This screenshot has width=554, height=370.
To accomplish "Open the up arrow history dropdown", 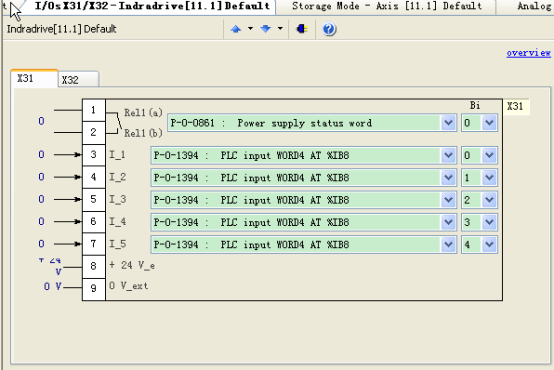I will [x=250, y=29].
